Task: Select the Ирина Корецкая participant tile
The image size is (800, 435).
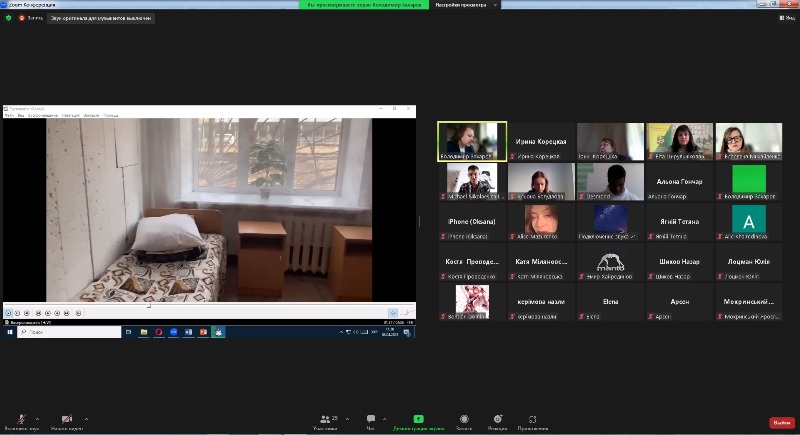Action: 541,141
